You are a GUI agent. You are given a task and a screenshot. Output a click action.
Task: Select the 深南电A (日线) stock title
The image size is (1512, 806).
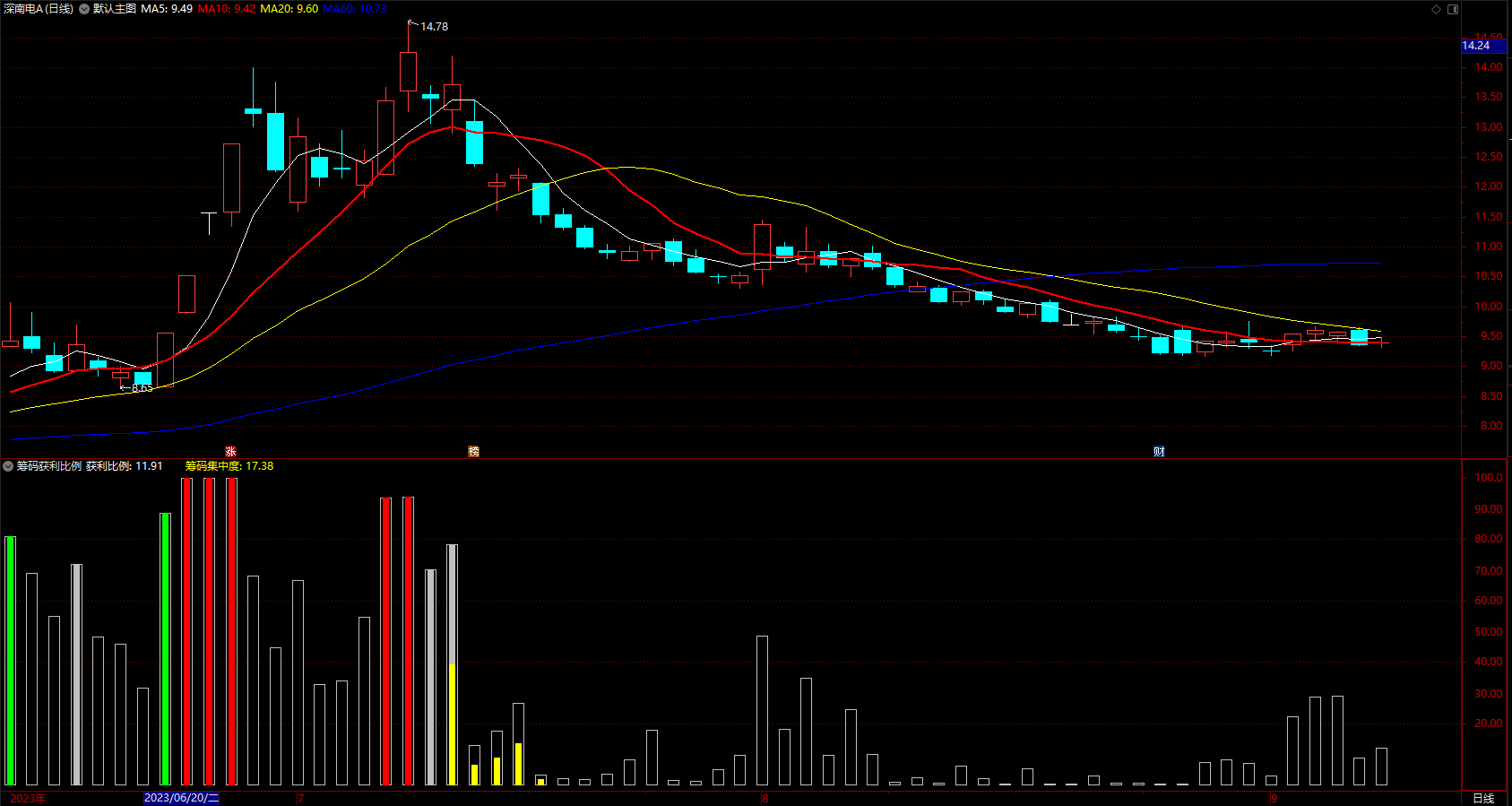[x=39, y=9]
